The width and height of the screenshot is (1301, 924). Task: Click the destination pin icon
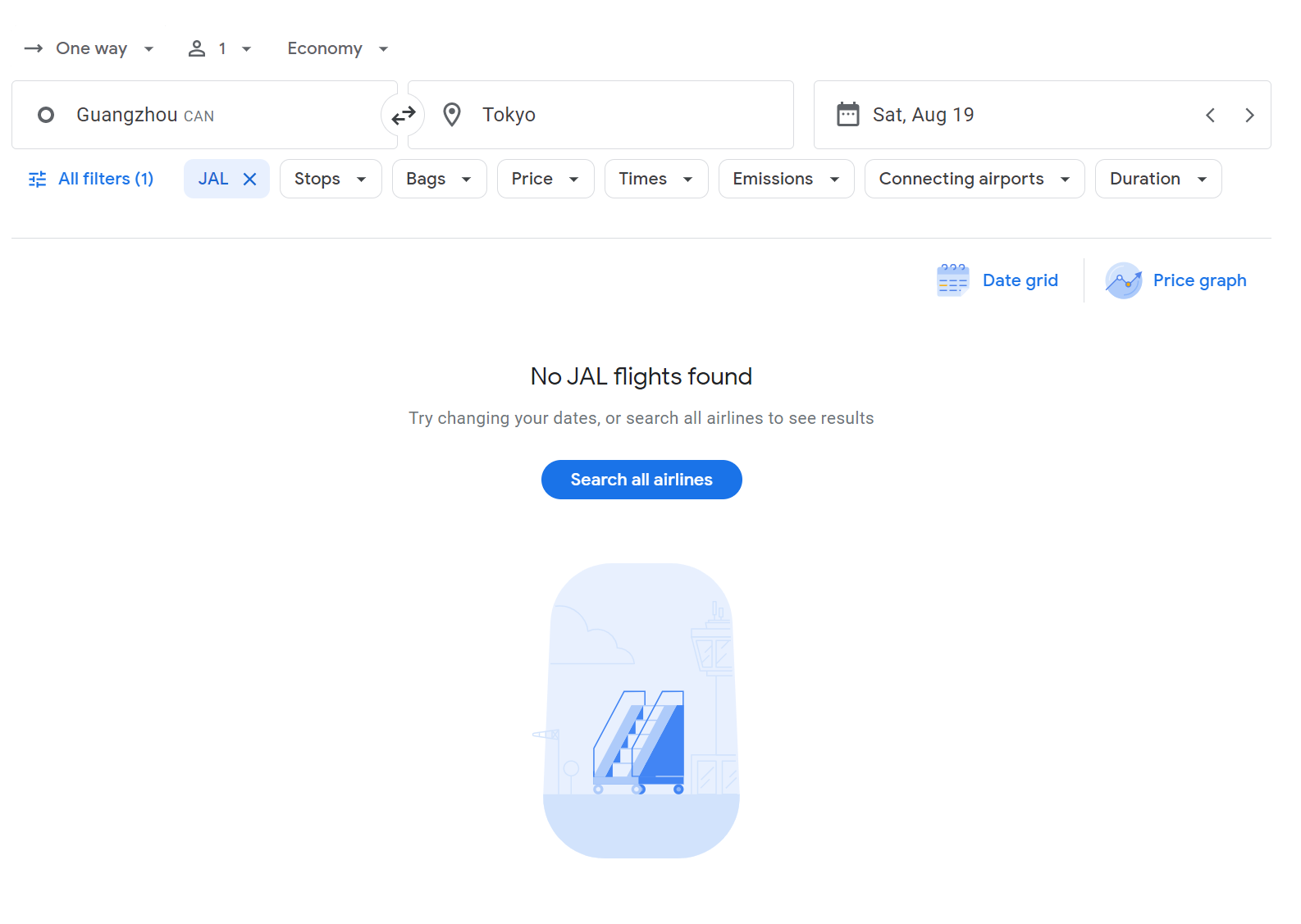(x=452, y=115)
